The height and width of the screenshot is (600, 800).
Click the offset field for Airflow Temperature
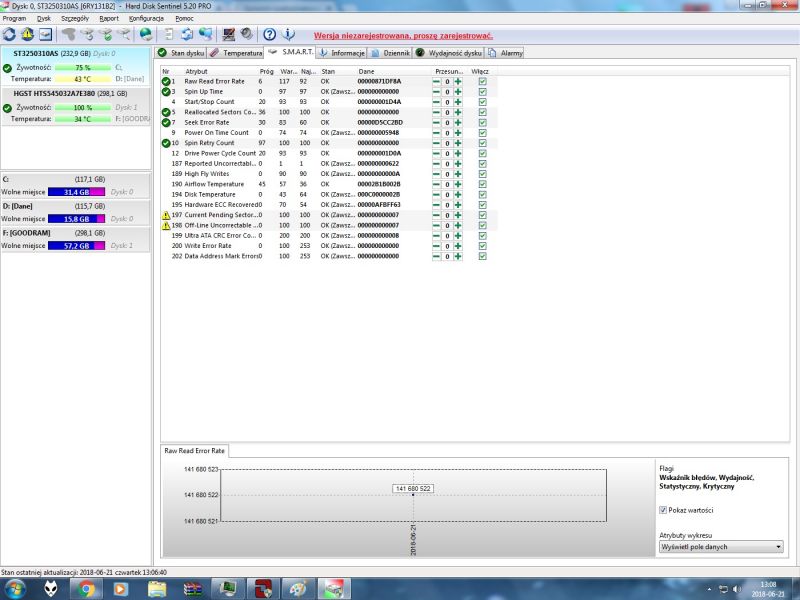[447, 184]
